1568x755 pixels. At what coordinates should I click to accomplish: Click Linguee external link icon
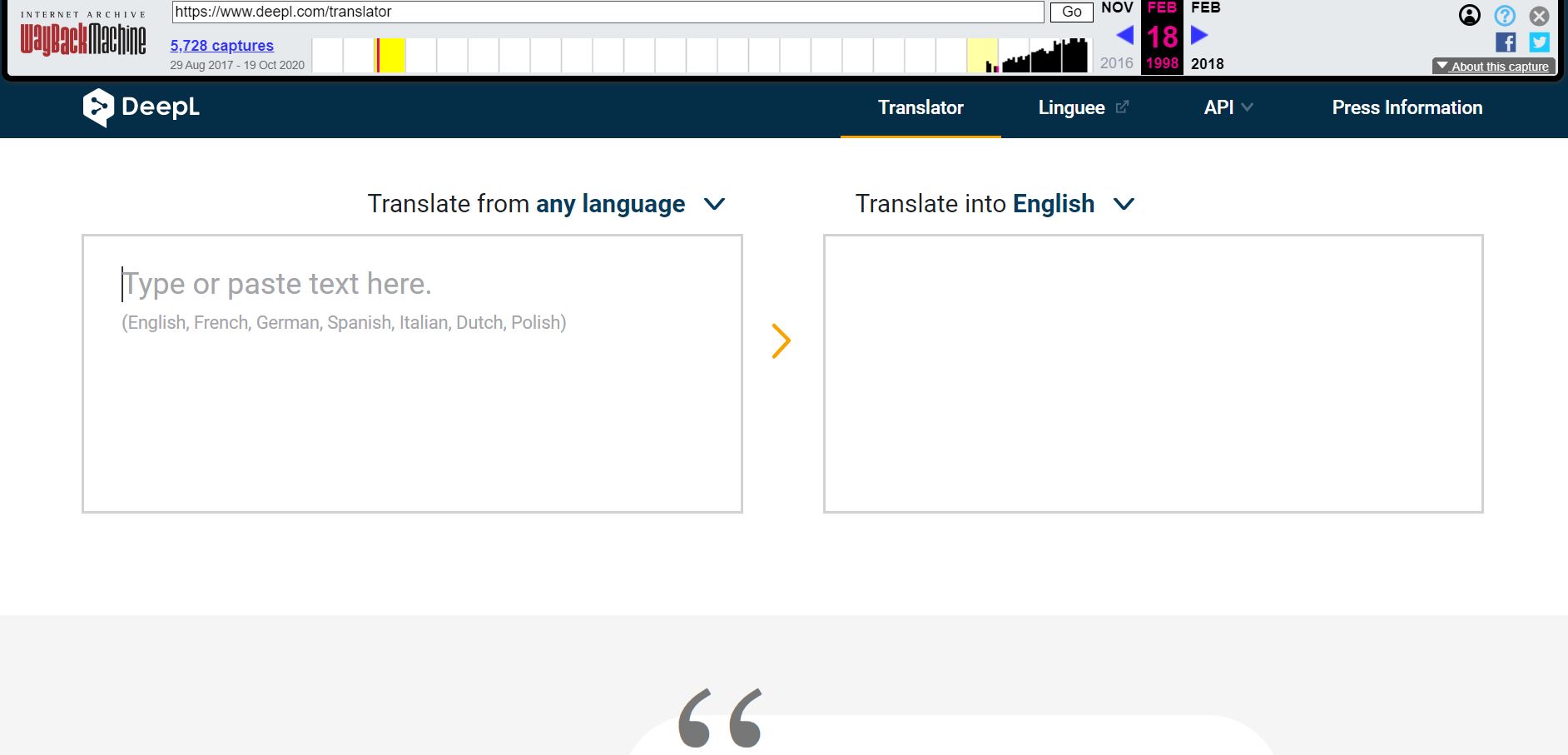pos(1122,107)
